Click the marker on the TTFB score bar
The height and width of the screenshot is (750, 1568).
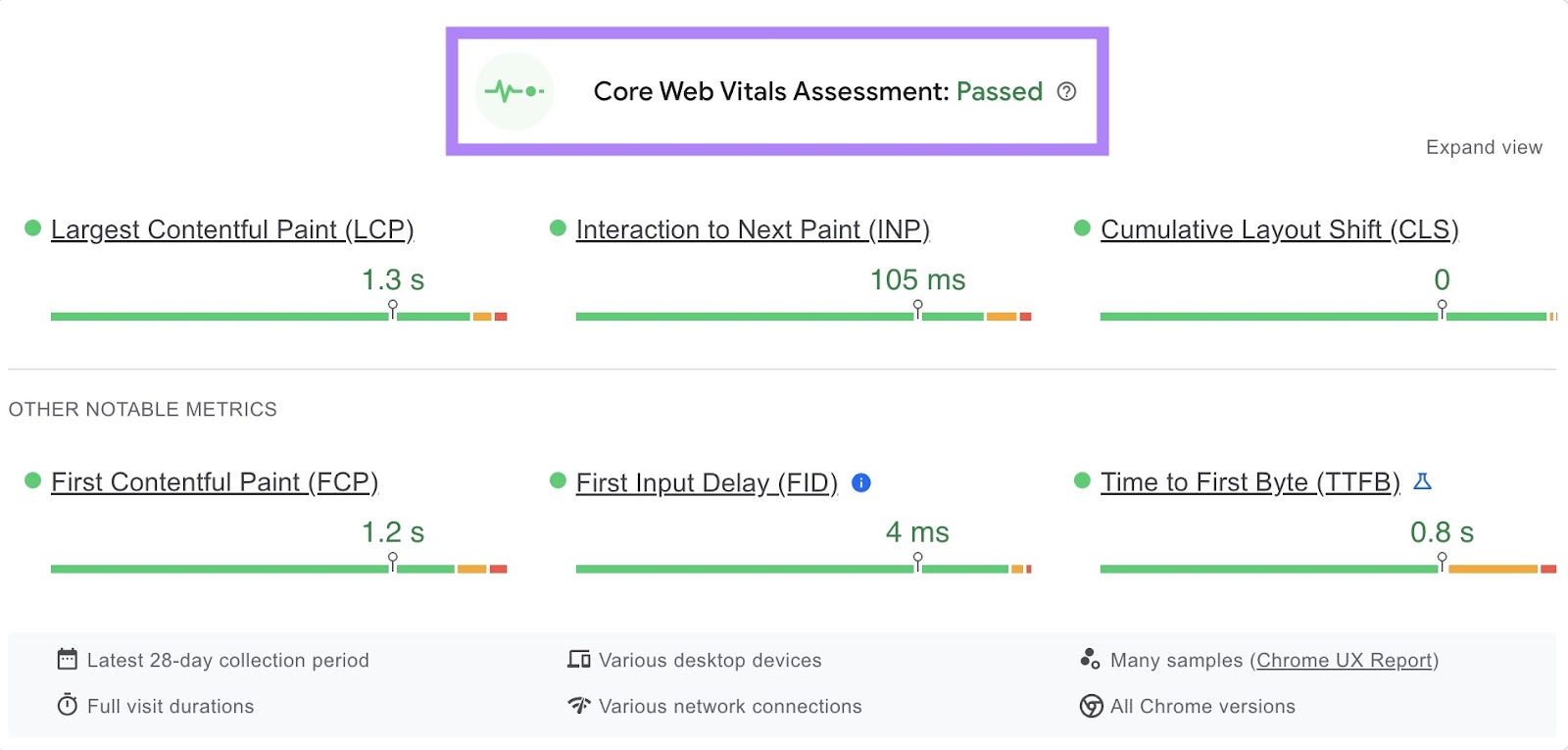click(x=1442, y=561)
